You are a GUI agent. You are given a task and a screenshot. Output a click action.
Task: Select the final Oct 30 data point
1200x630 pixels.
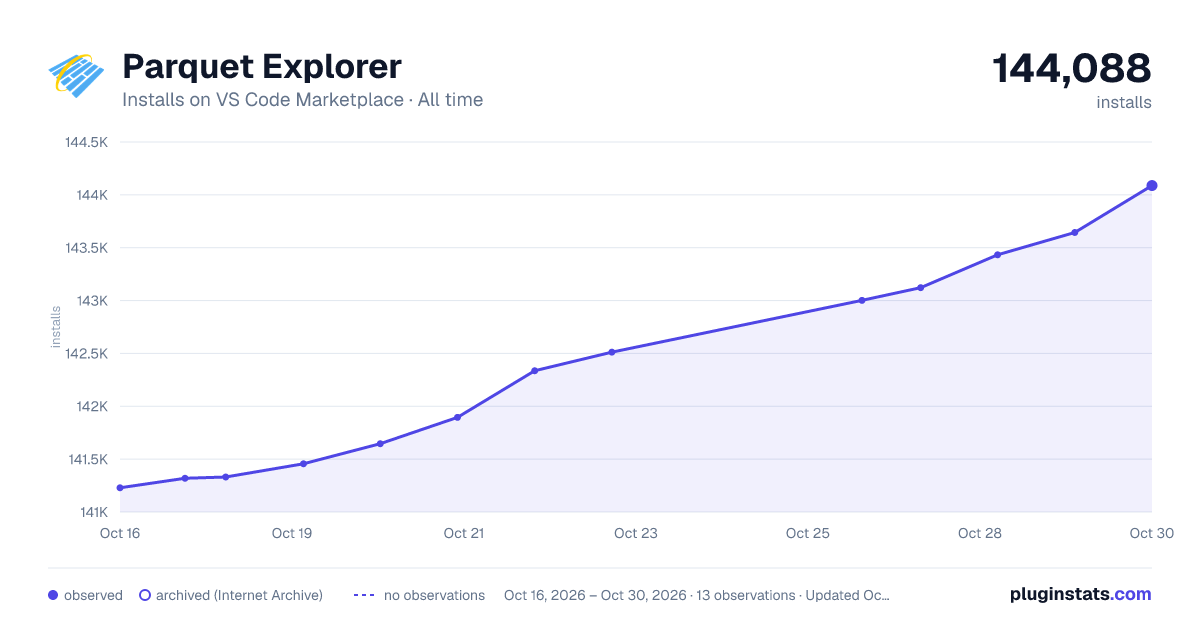click(1152, 185)
